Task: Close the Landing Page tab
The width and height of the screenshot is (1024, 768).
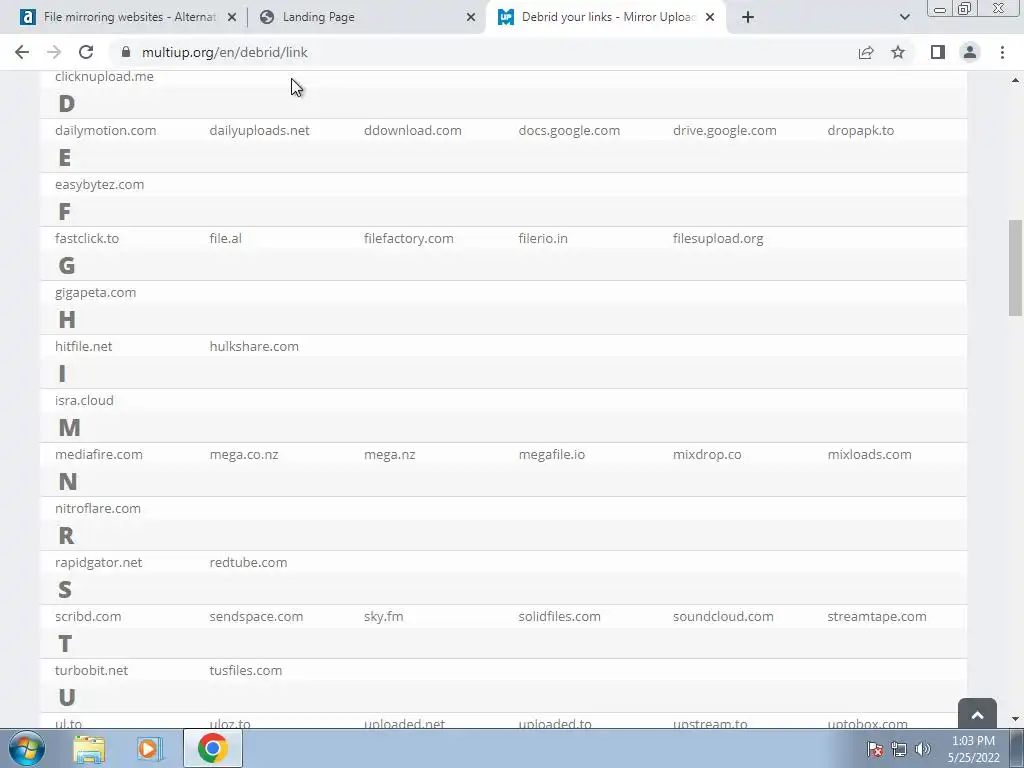Action: 471,17
